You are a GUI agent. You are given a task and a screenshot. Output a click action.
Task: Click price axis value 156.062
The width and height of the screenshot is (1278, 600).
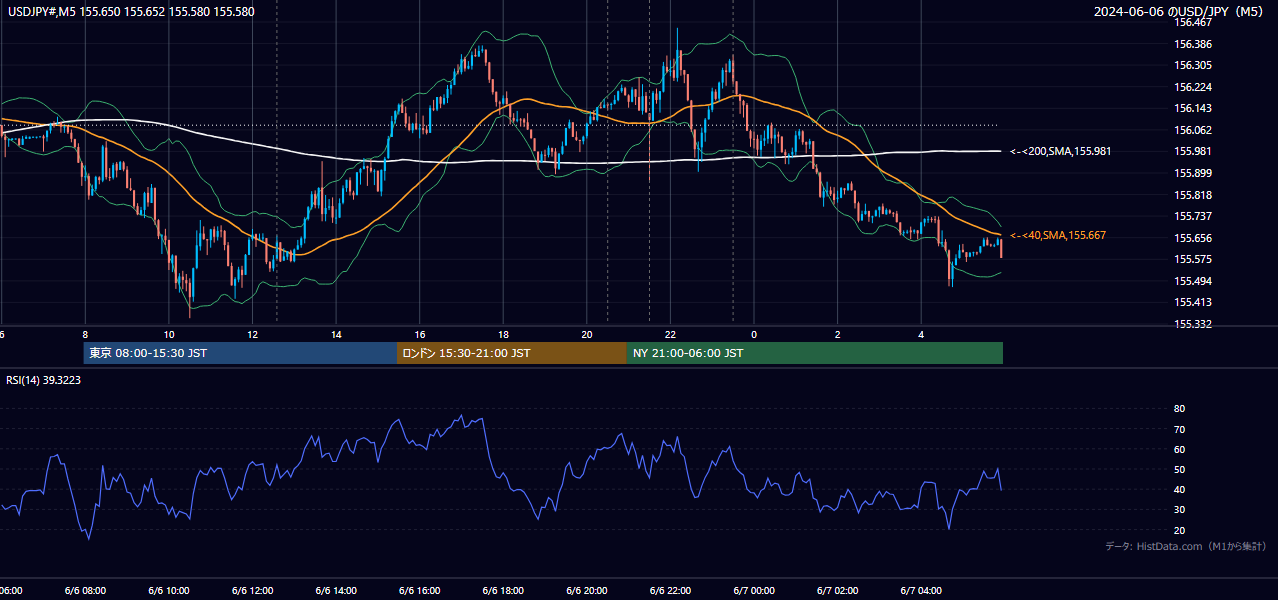click(1193, 130)
